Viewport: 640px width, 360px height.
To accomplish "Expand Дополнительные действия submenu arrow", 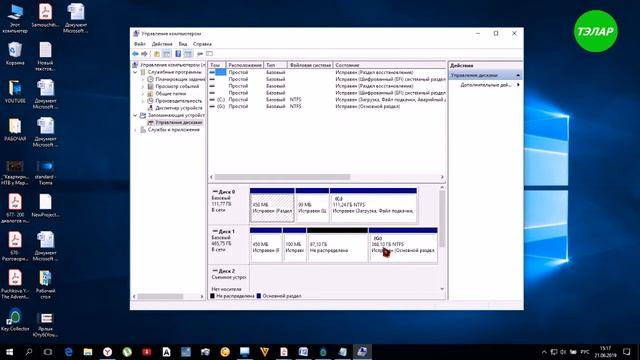I will click(x=518, y=85).
